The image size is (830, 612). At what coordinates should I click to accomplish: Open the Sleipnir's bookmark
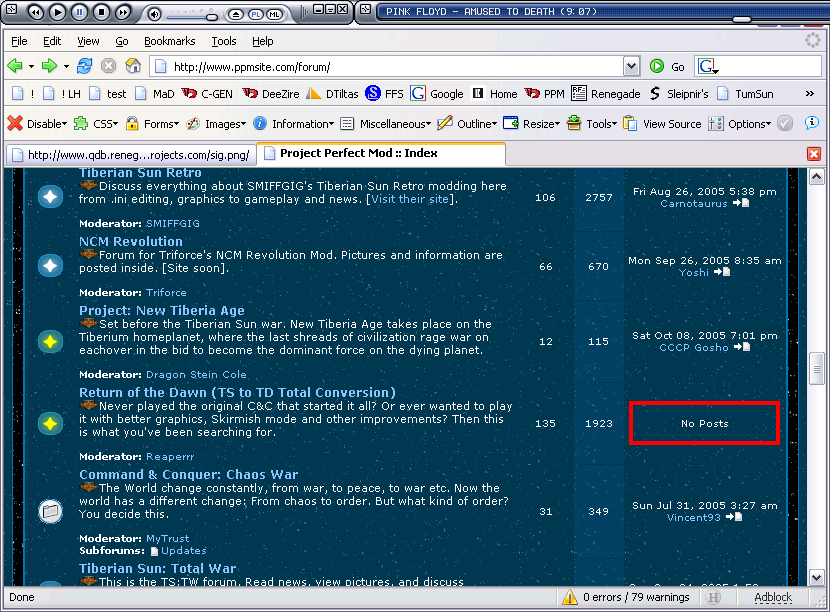point(679,94)
